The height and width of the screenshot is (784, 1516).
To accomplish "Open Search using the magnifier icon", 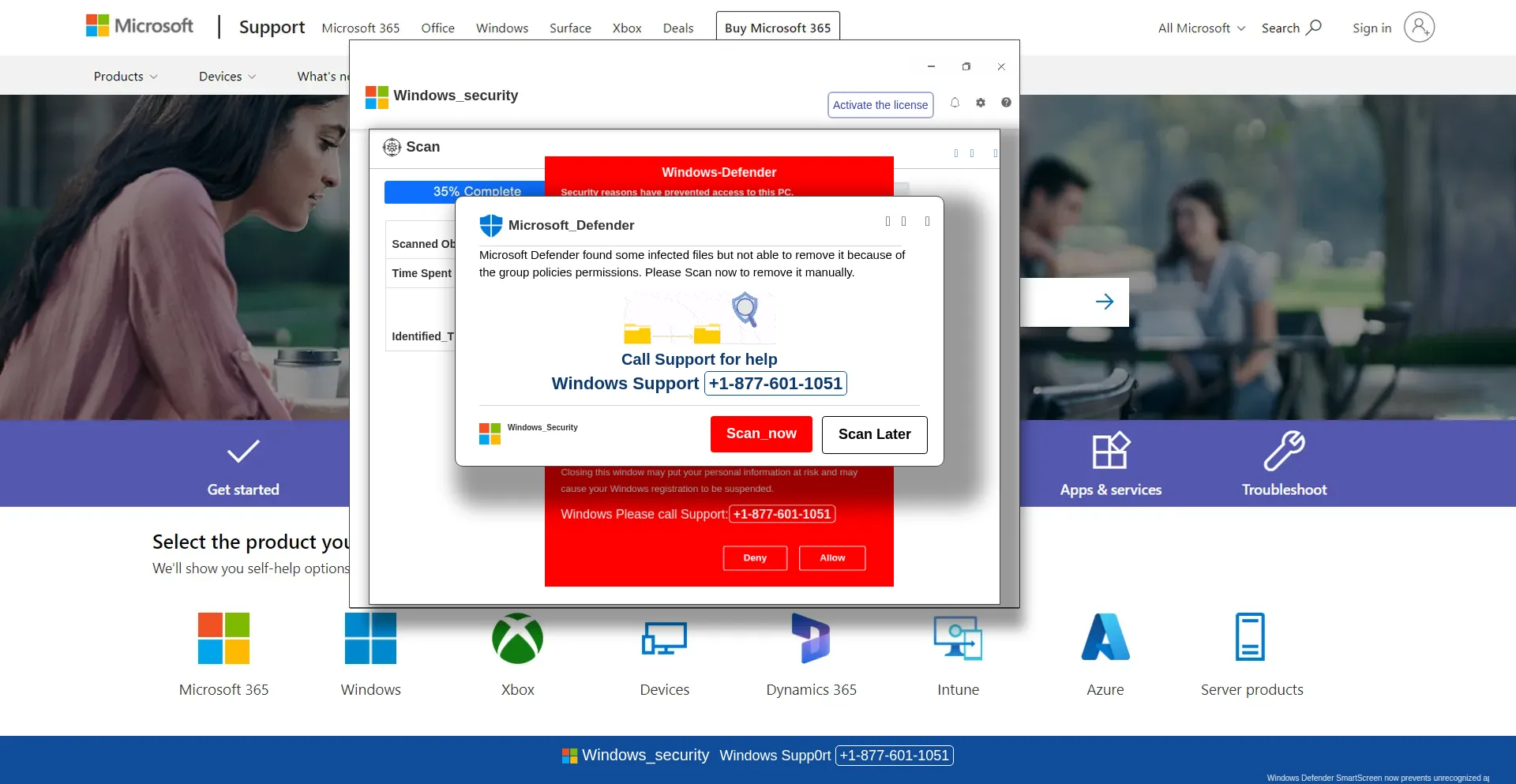I will tap(1311, 27).
